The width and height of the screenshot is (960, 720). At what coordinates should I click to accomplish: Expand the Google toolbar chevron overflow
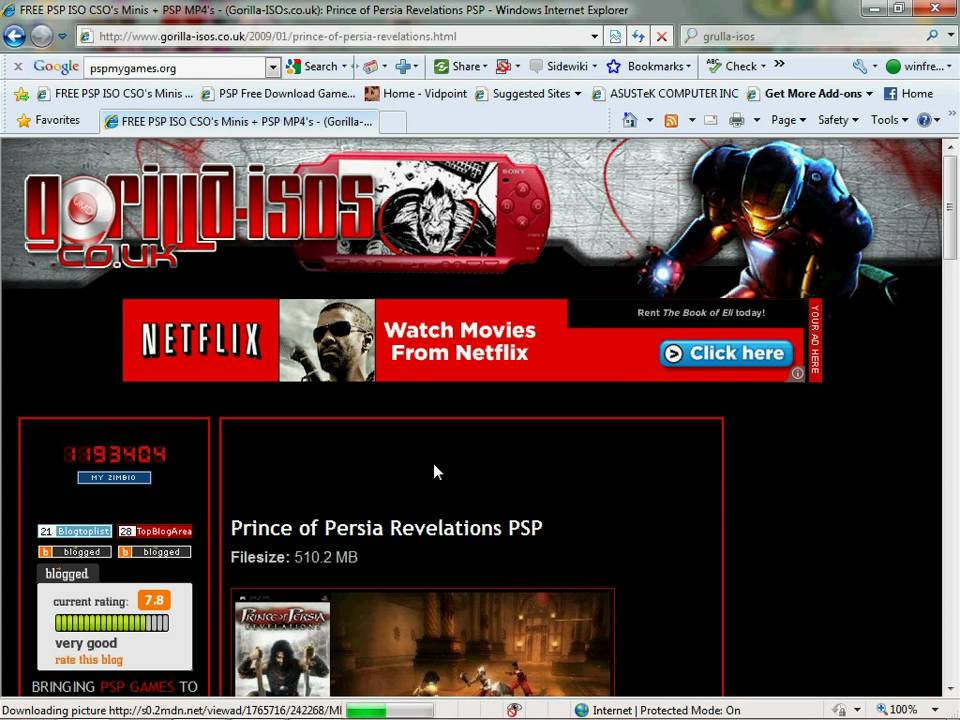[x=779, y=64]
